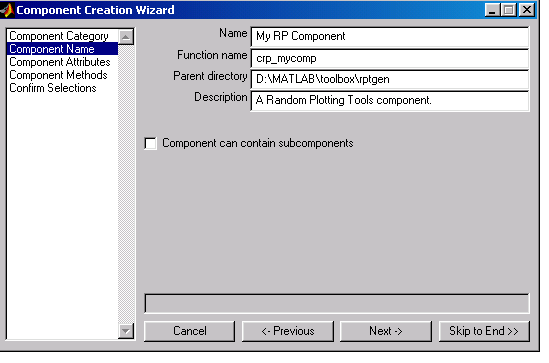
Task: Focus the Name field with My RP Component
Action: click(390, 36)
